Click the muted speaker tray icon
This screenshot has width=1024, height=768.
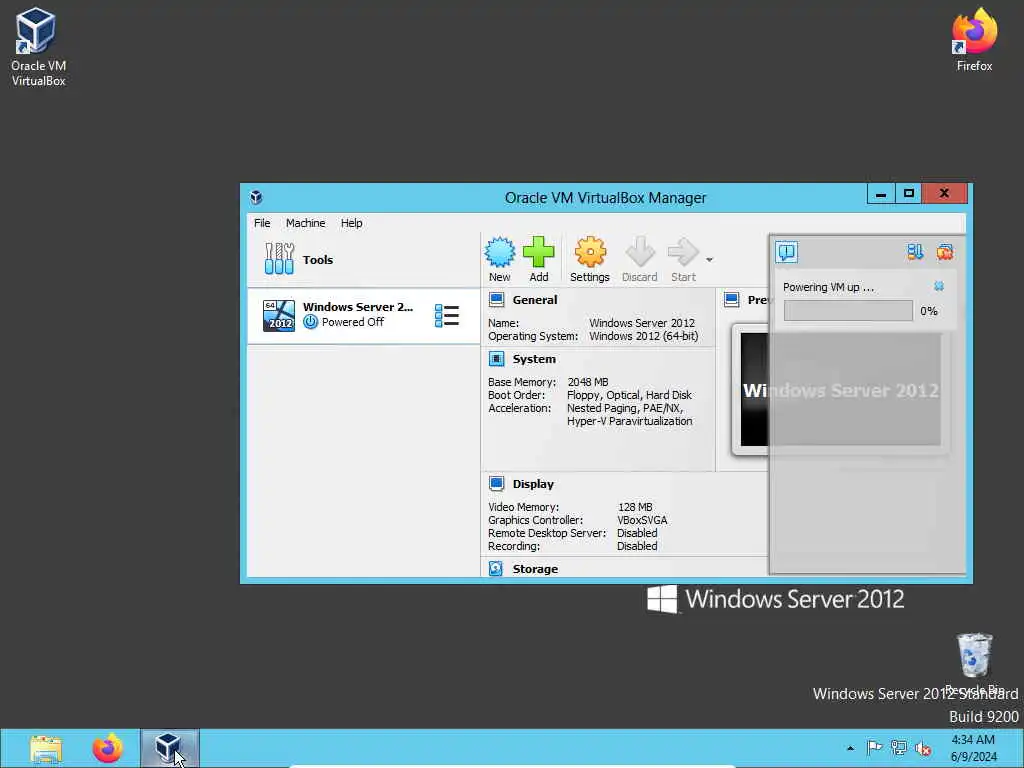click(923, 748)
